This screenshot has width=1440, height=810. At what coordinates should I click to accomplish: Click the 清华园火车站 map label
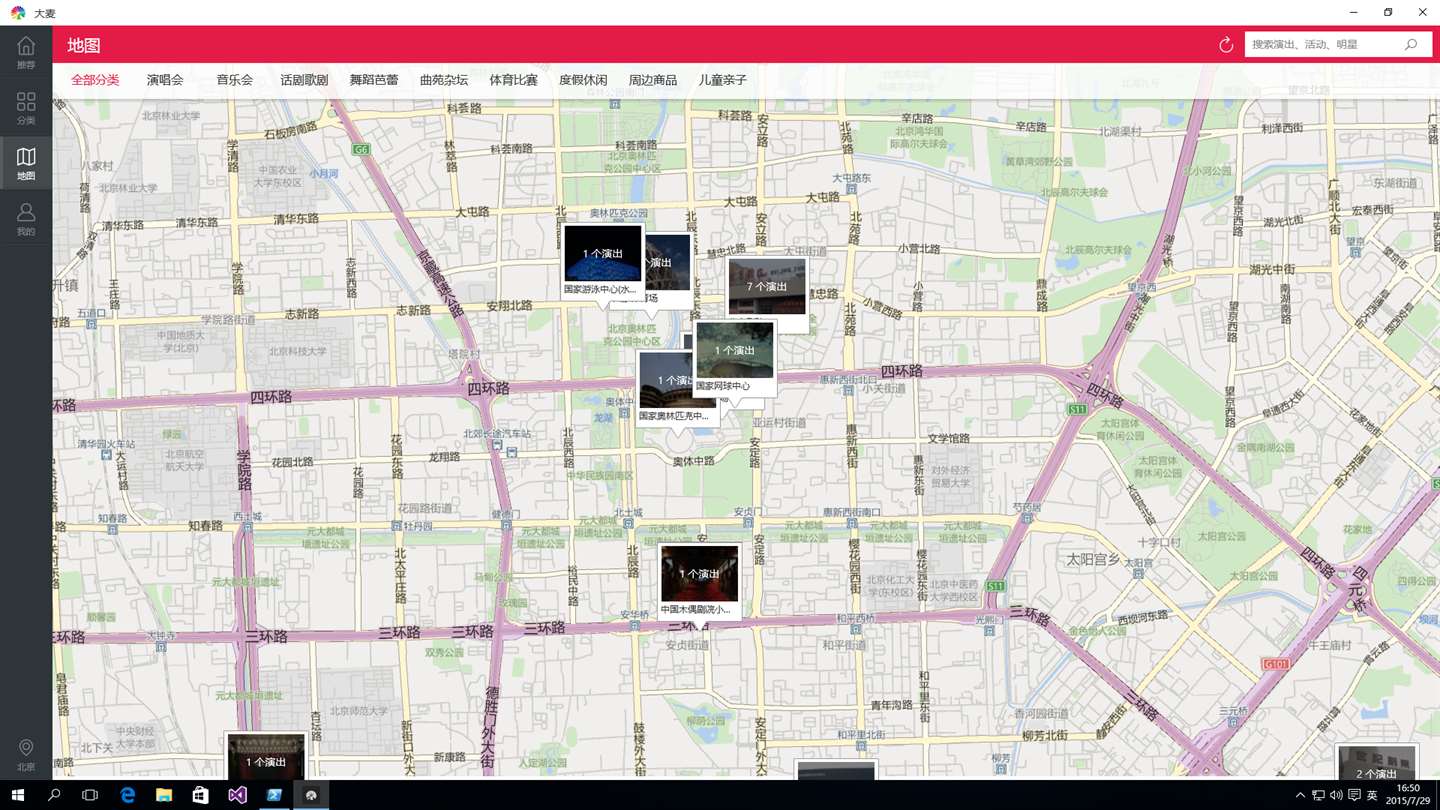point(105,443)
